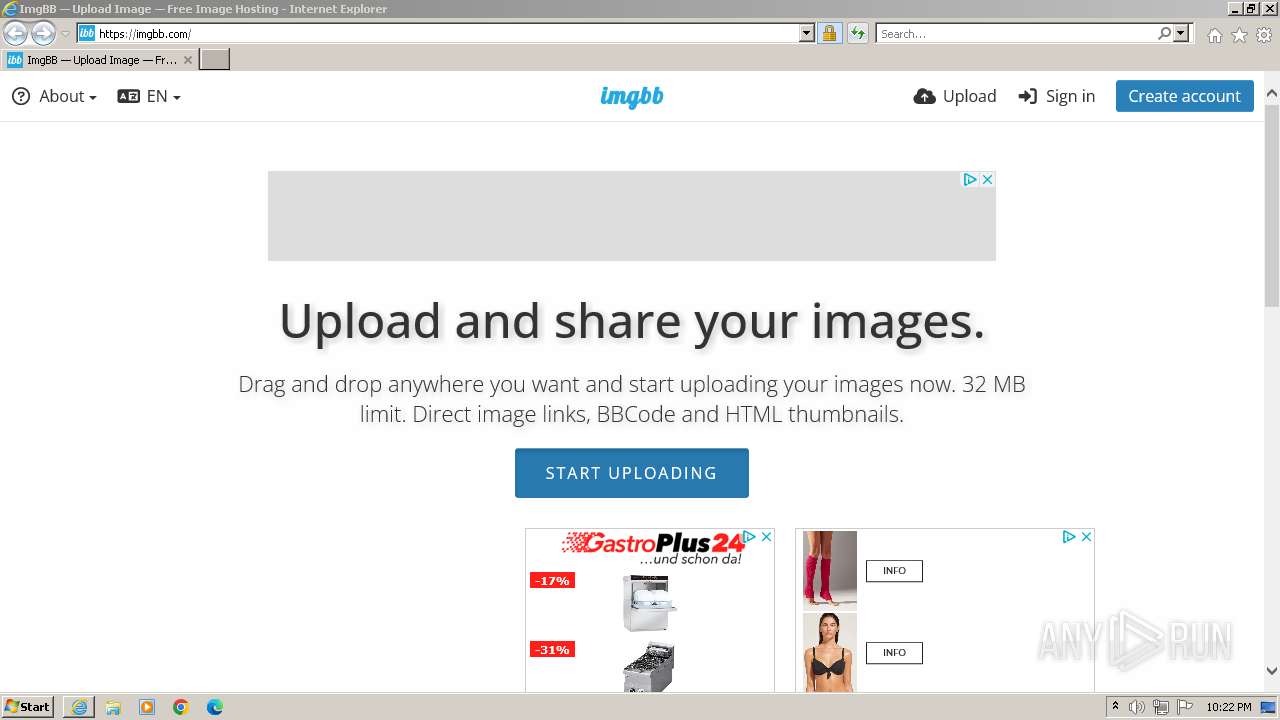The image size is (1280, 720).
Task: Click the search magnifier icon
Action: (x=1164, y=34)
